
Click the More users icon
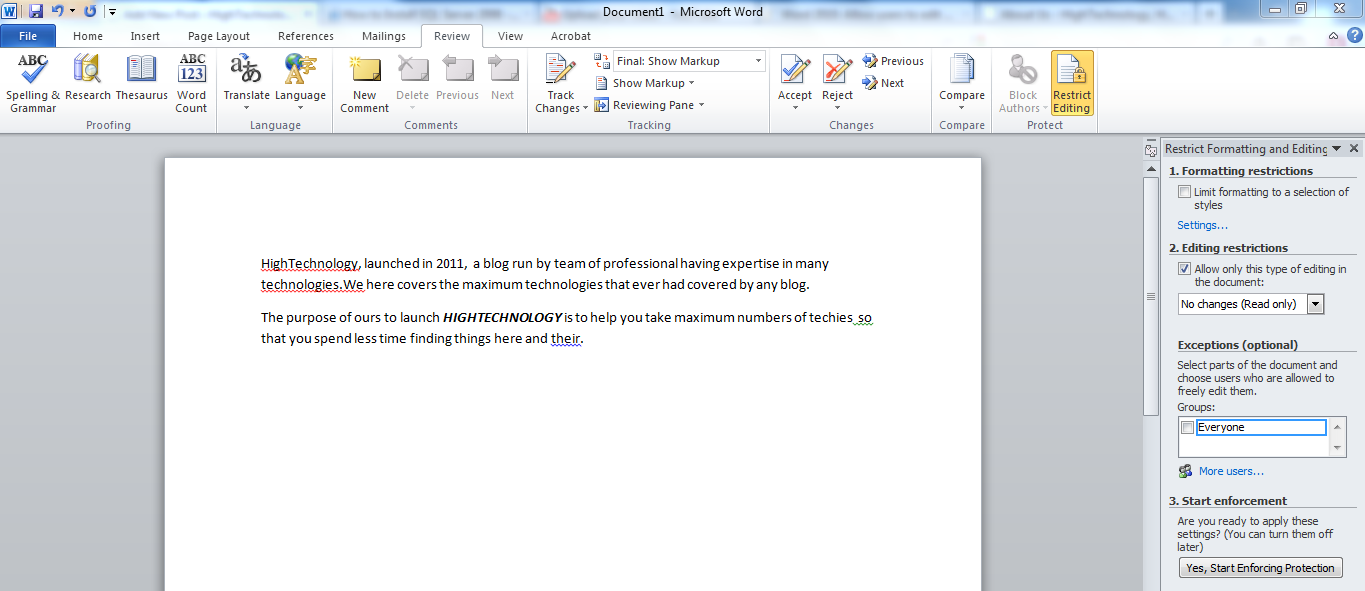click(x=1186, y=471)
